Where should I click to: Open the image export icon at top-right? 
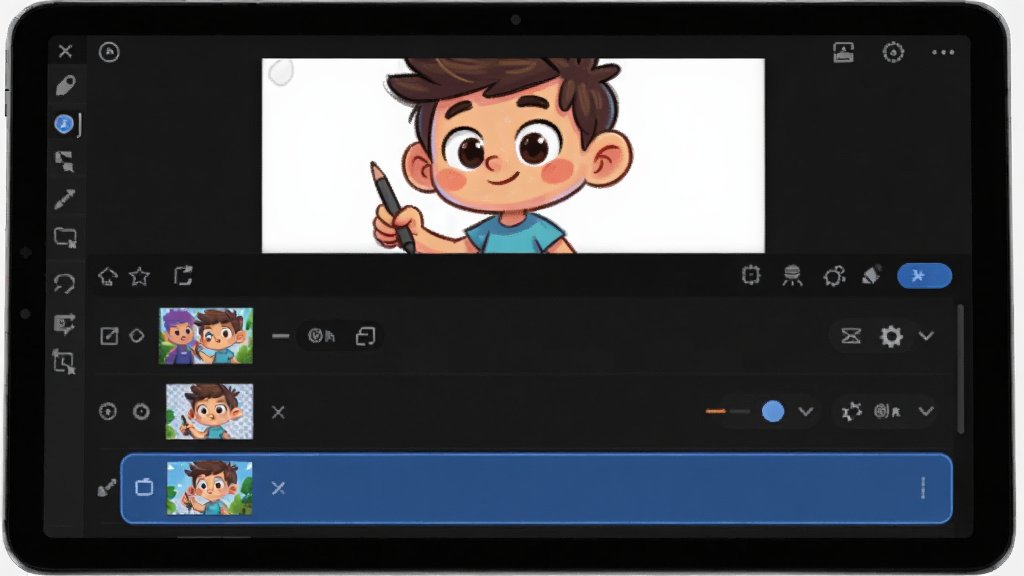pyautogui.click(x=844, y=52)
